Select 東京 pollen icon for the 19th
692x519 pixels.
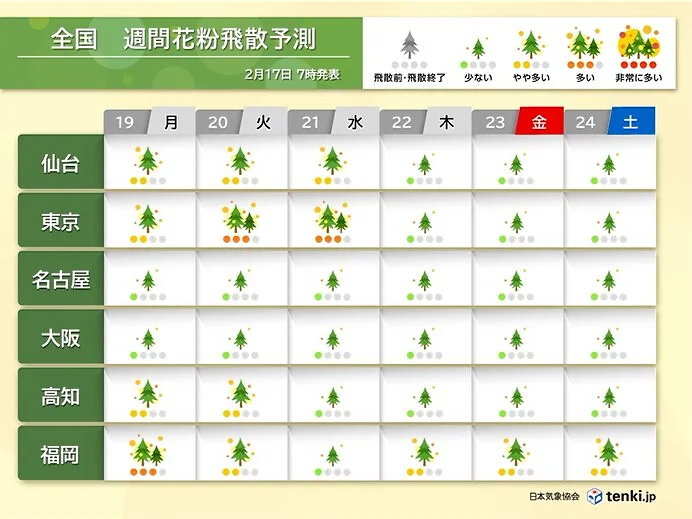coord(148,219)
